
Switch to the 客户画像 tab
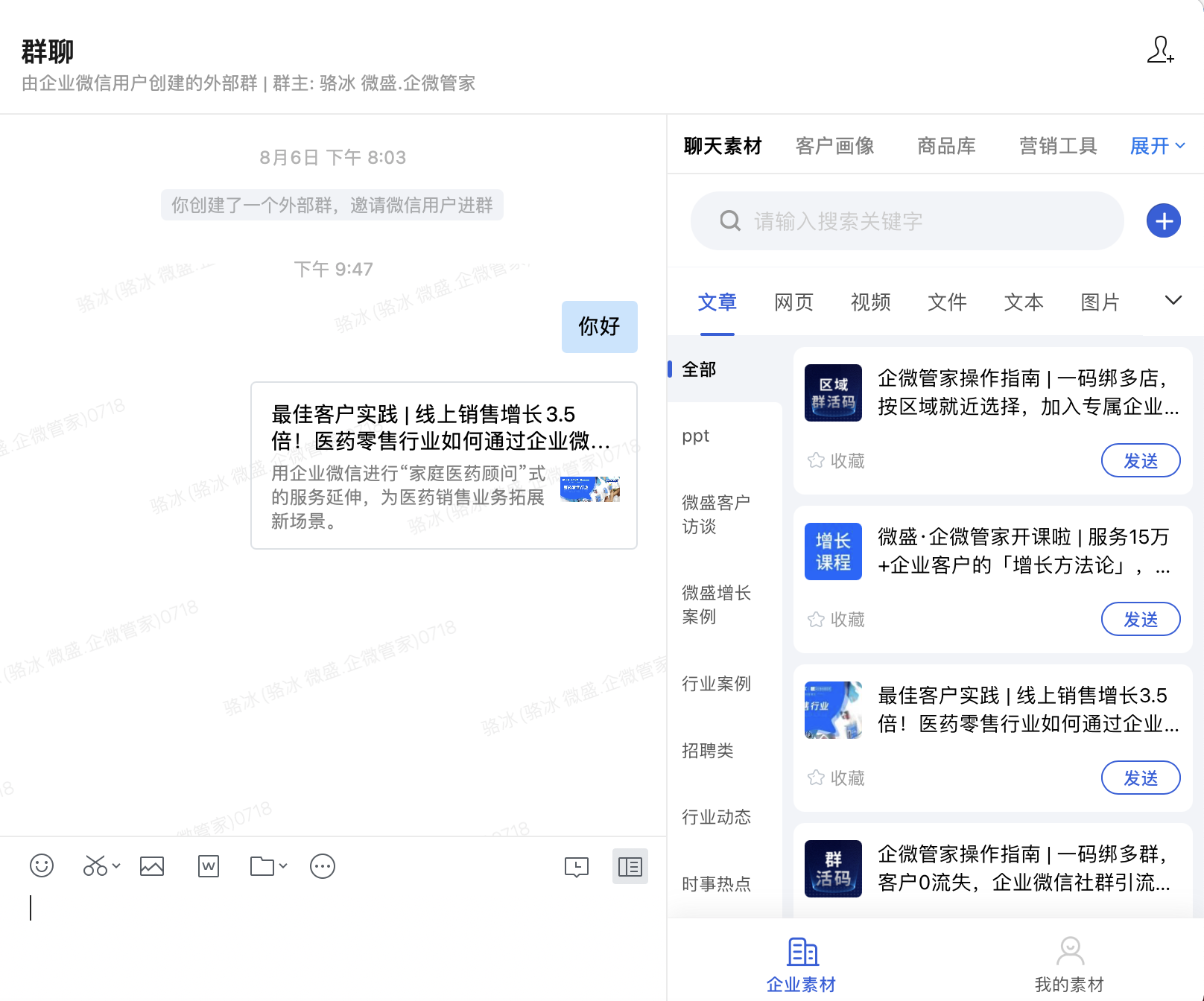point(834,146)
